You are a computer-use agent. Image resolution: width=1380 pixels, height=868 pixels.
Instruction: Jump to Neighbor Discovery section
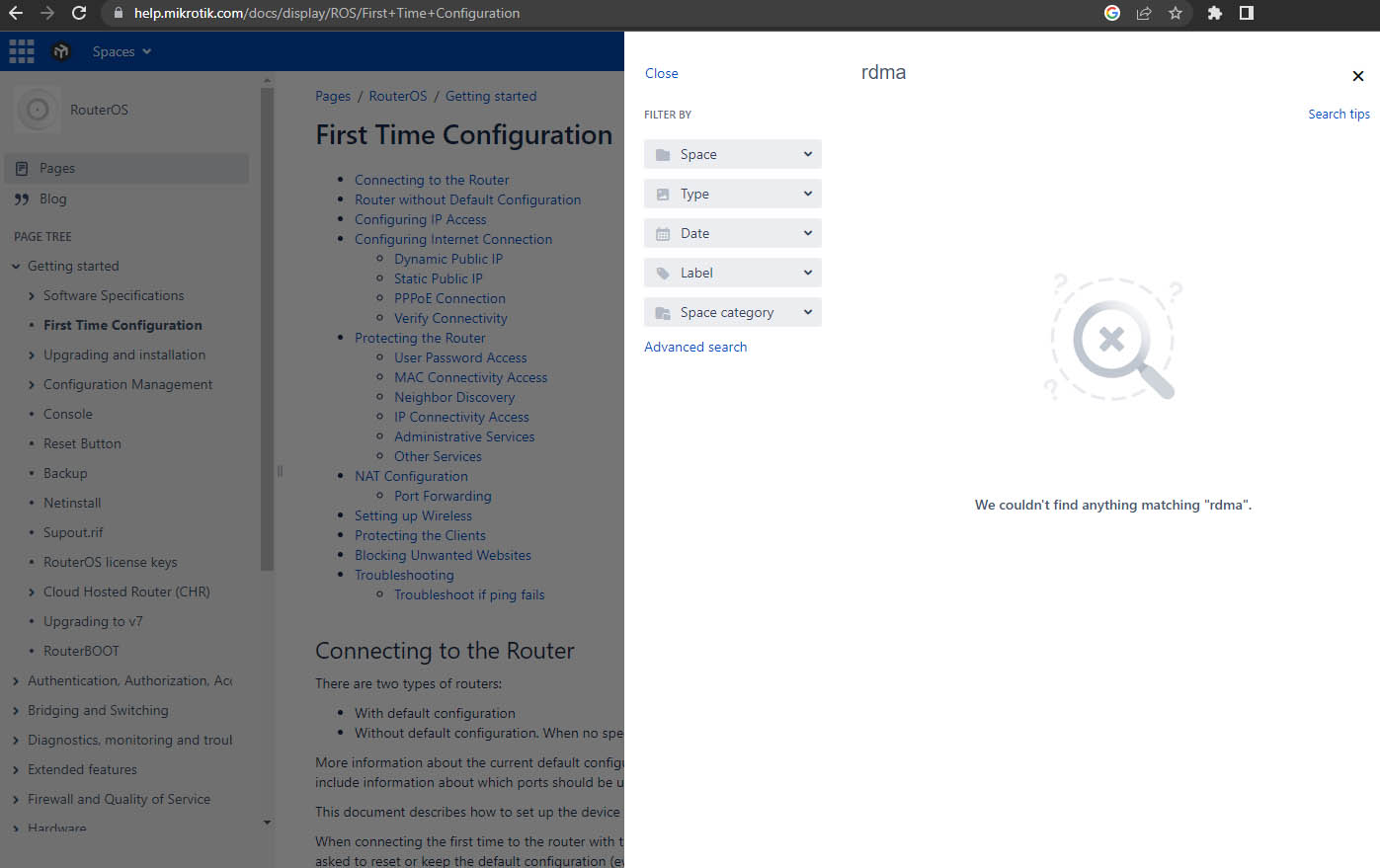tap(454, 397)
